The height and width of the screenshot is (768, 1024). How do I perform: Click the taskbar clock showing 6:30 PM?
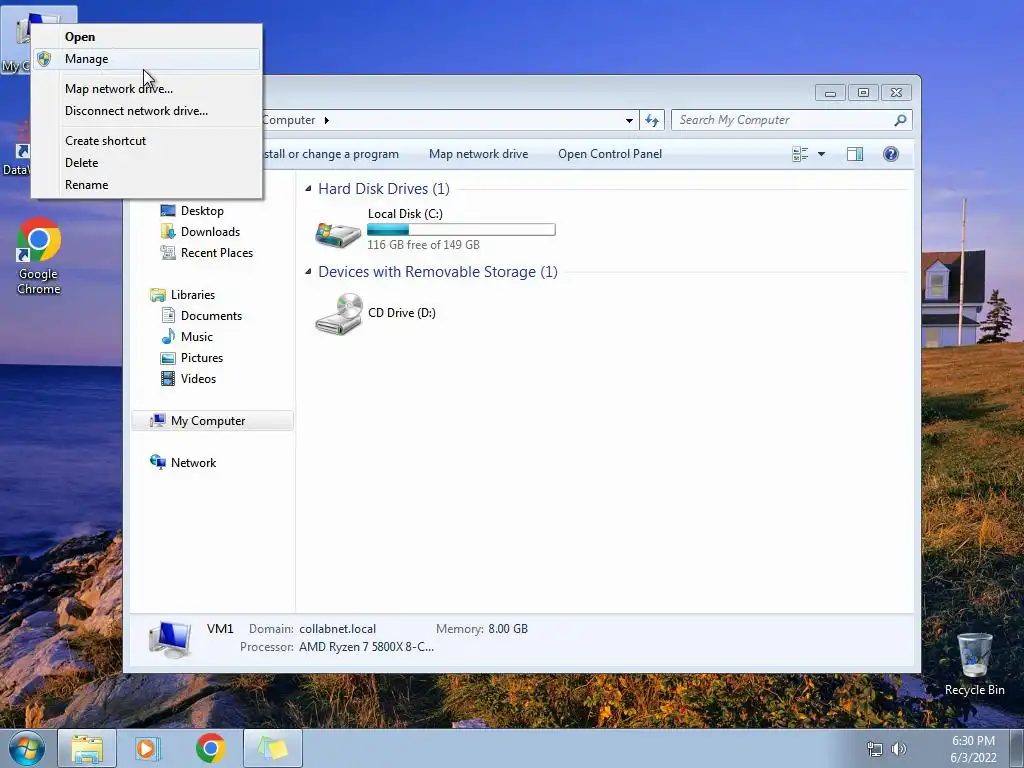(973, 749)
